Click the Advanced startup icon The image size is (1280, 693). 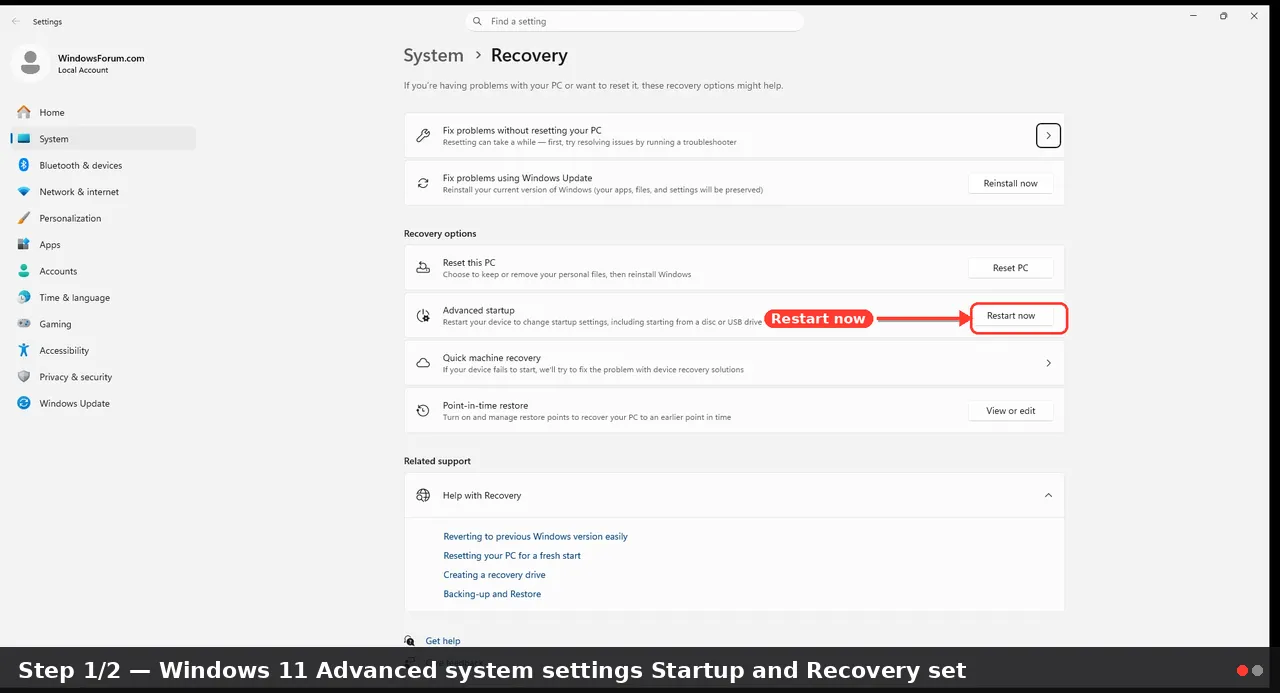(423, 316)
